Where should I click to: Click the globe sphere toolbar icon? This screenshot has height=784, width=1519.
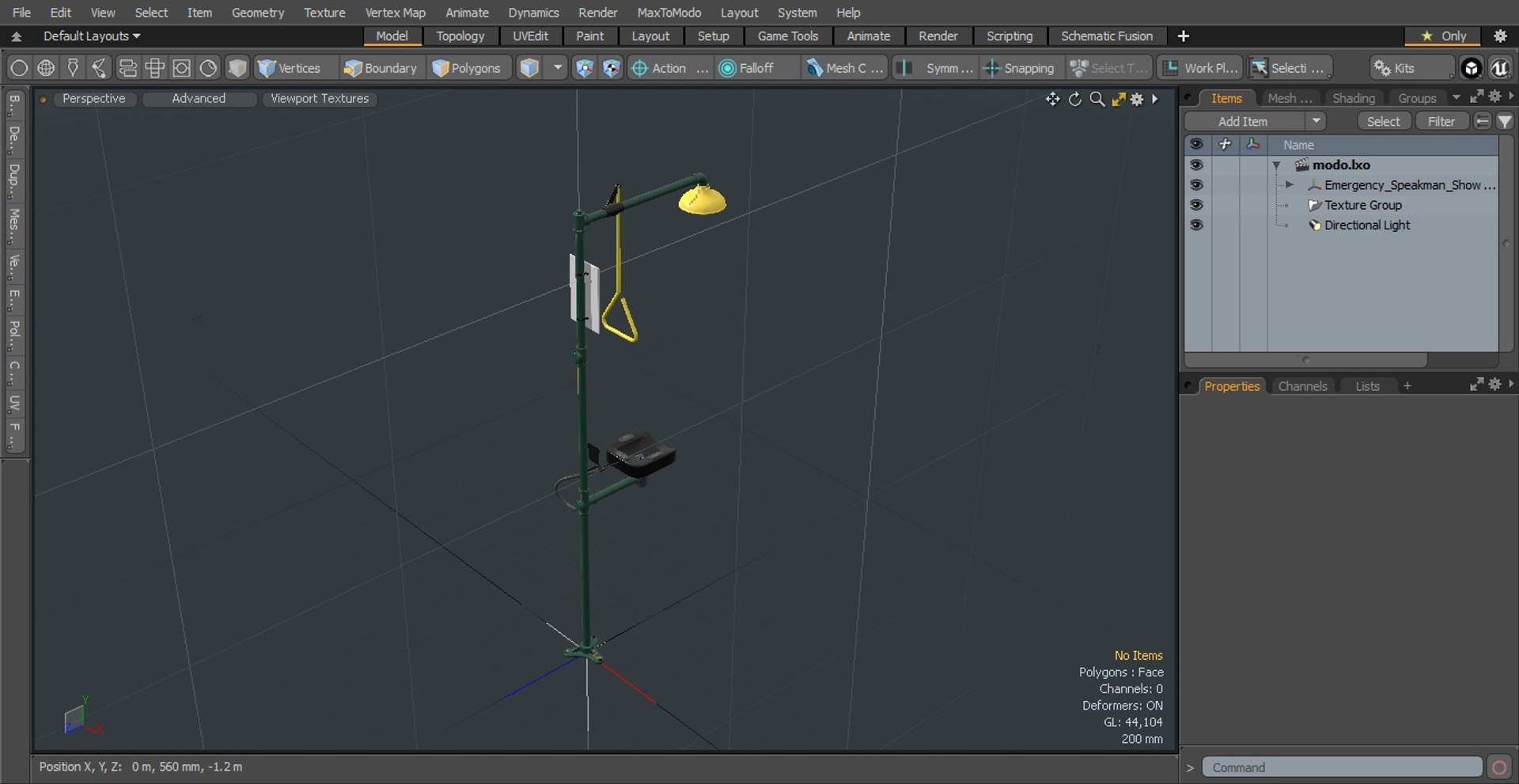46,68
